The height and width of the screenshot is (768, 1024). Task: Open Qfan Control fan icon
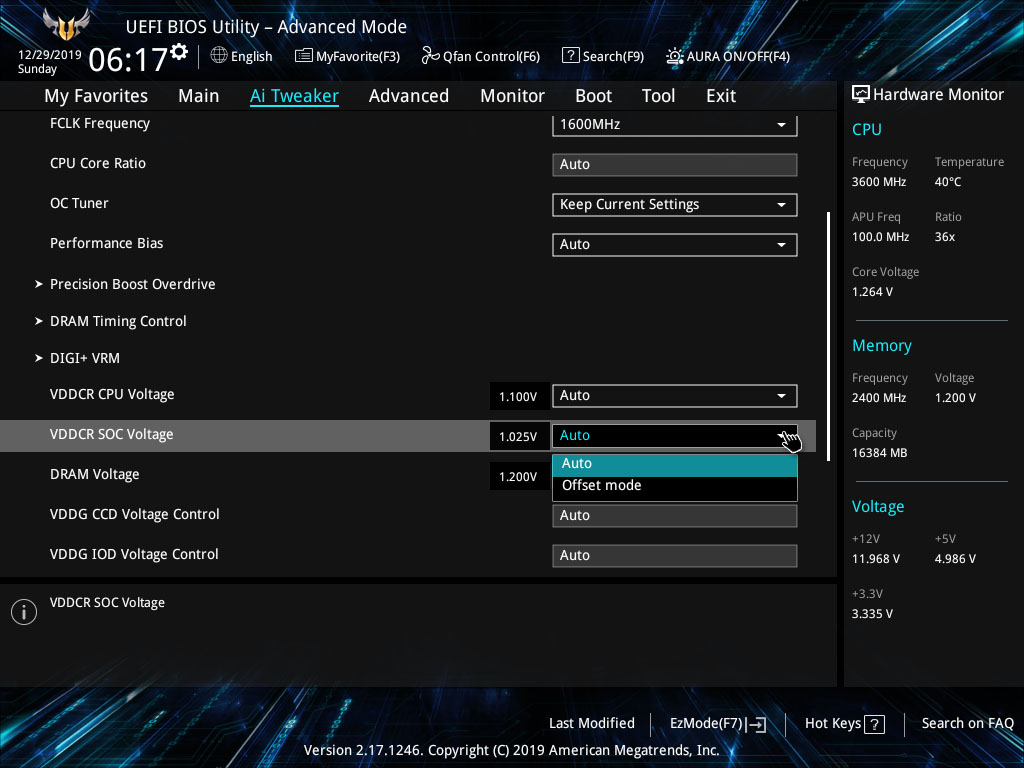pos(430,56)
